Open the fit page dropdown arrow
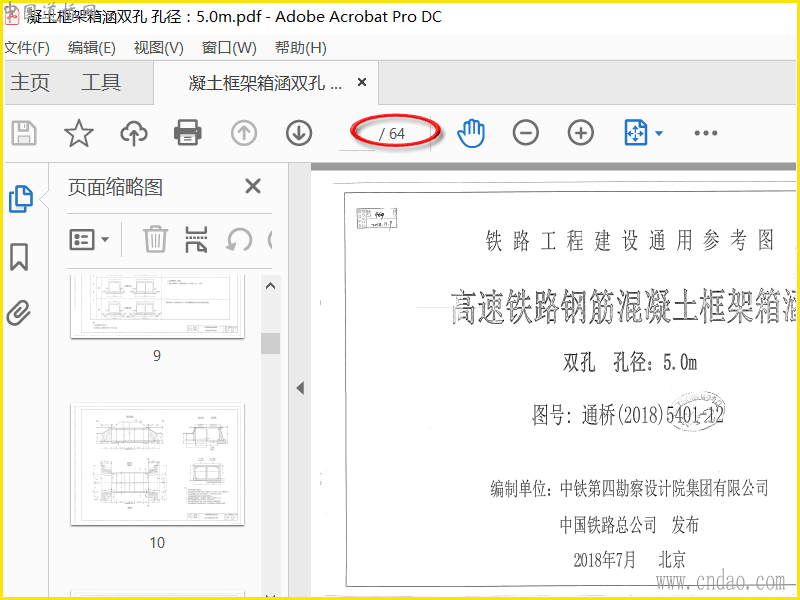This screenshot has height=600, width=800. [659, 134]
